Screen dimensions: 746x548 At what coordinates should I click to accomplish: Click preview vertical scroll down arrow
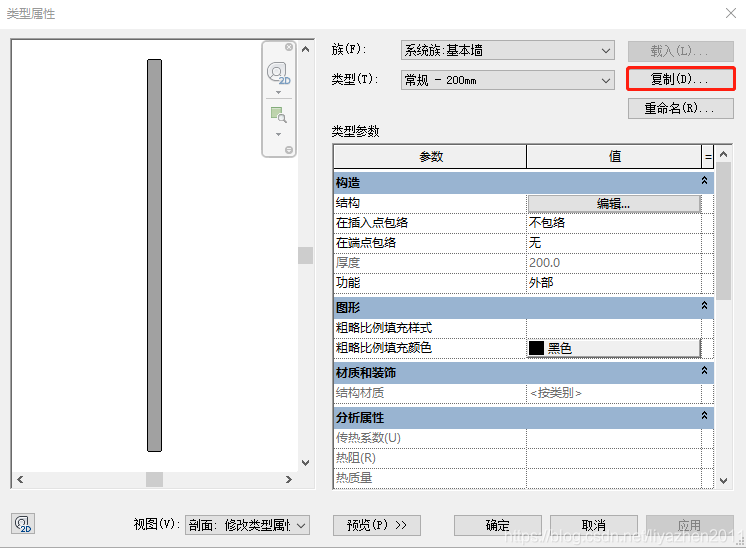coord(305,462)
